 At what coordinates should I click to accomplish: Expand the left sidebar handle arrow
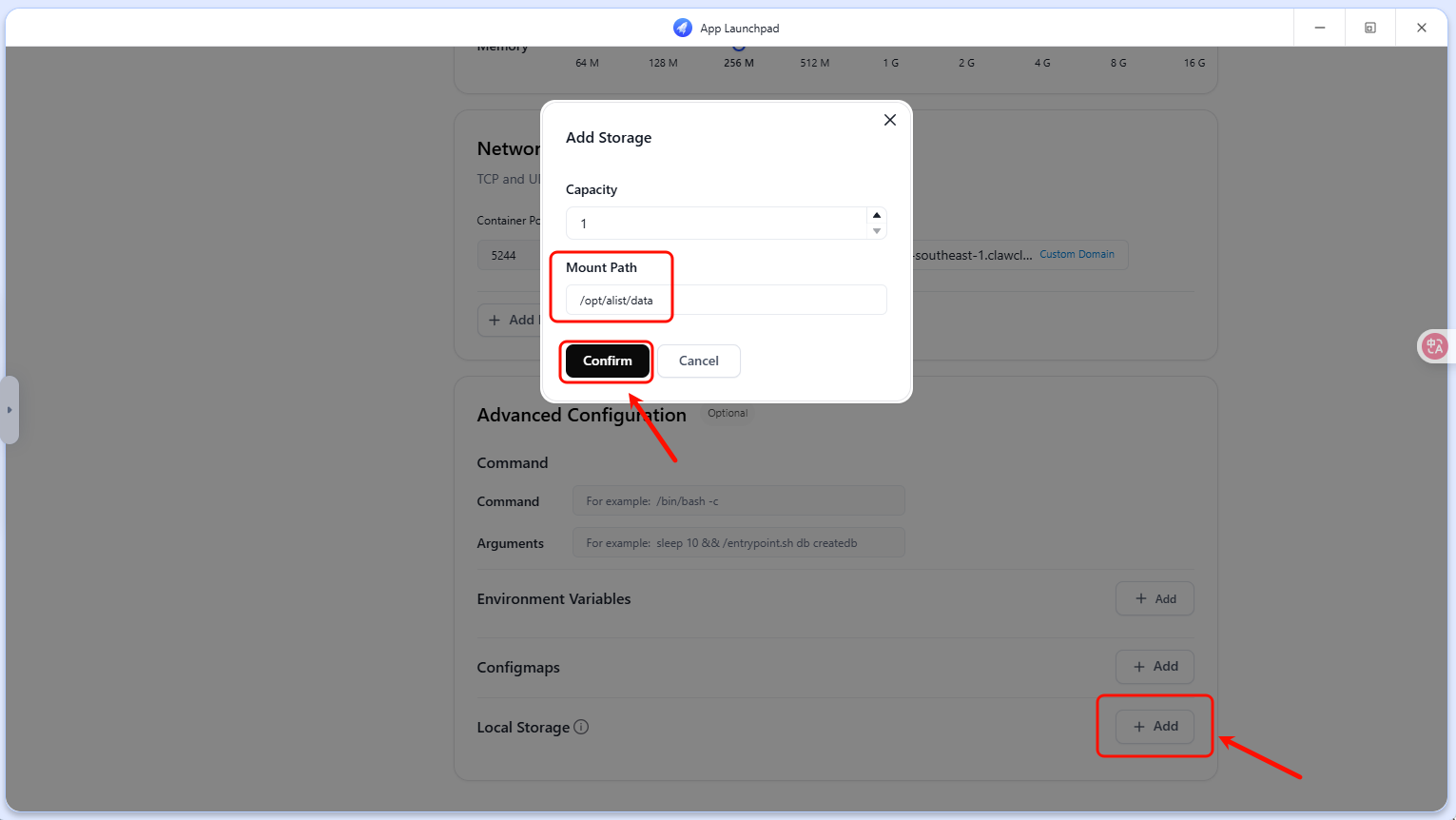10,410
